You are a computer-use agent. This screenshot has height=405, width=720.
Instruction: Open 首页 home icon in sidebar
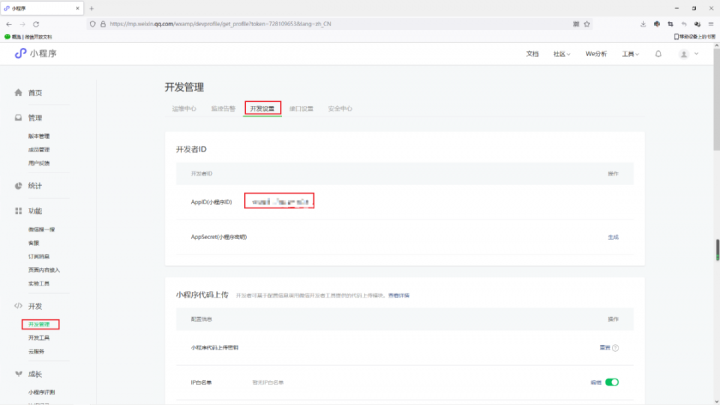[18, 93]
